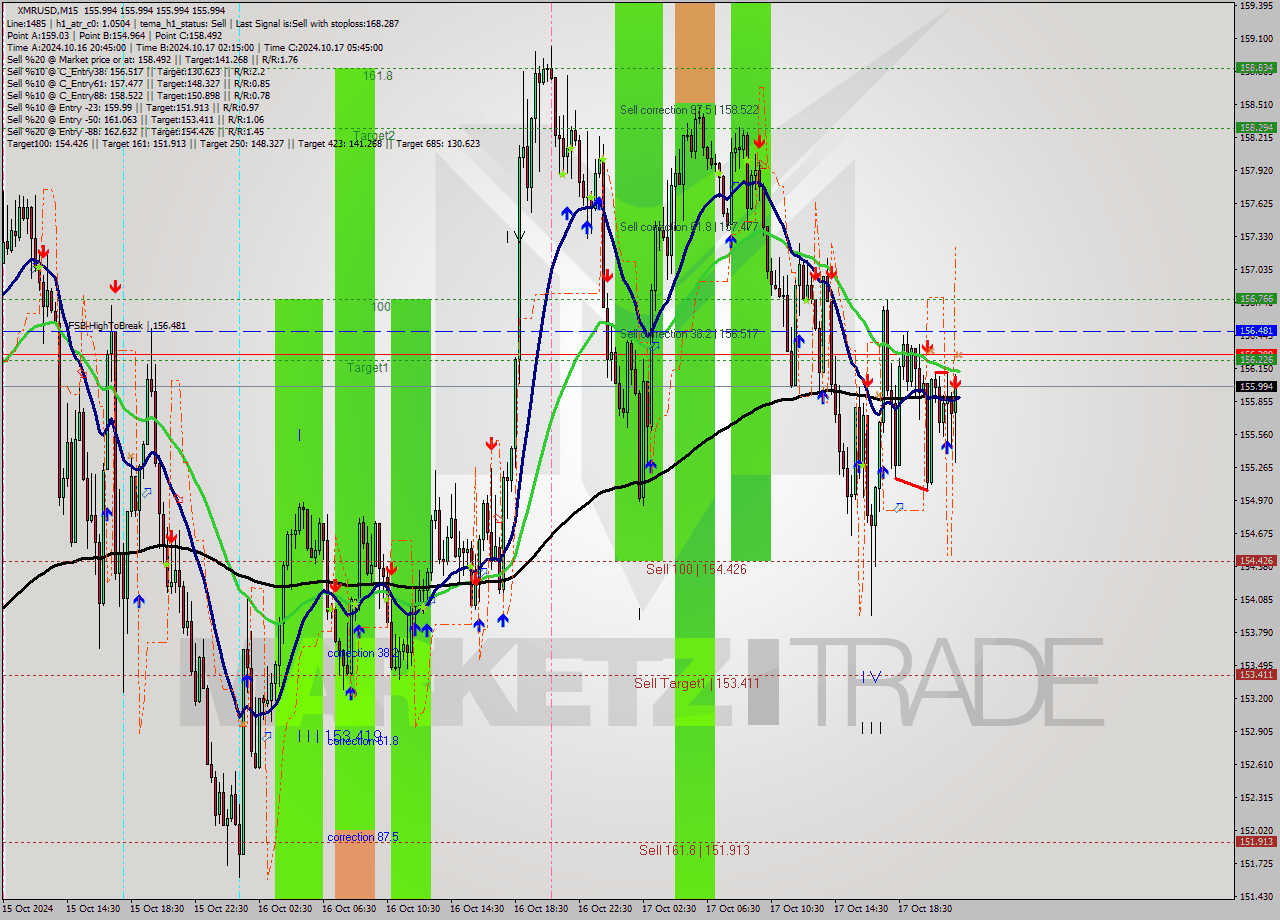
Task: Click the 152.610 price scale value
Action: [x=1256, y=765]
